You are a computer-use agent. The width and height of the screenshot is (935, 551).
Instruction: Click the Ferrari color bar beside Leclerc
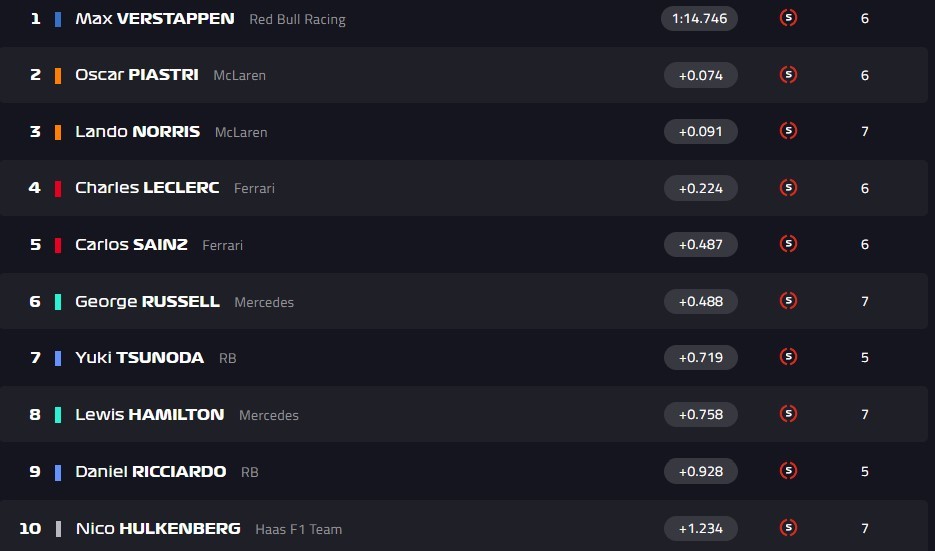pos(58,188)
